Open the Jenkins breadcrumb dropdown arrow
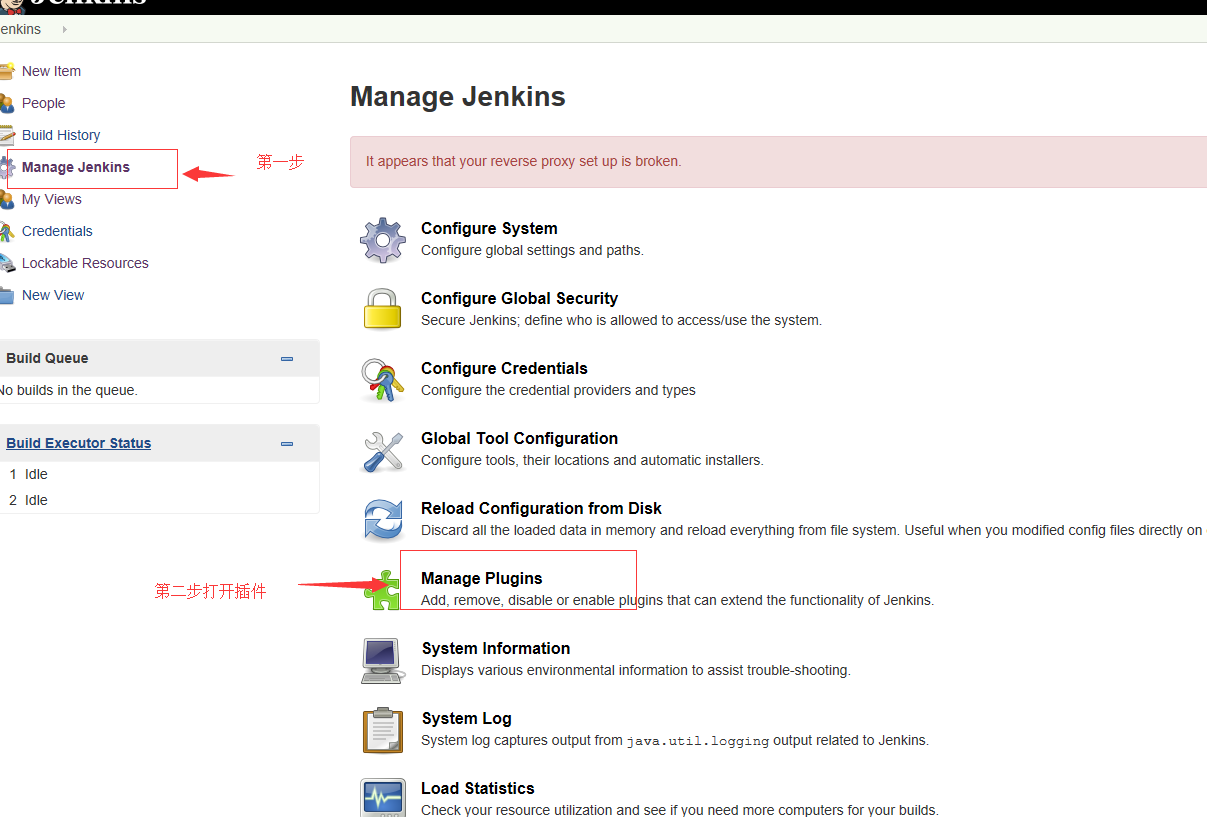The height and width of the screenshot is (817, 1207). point(64,29)
